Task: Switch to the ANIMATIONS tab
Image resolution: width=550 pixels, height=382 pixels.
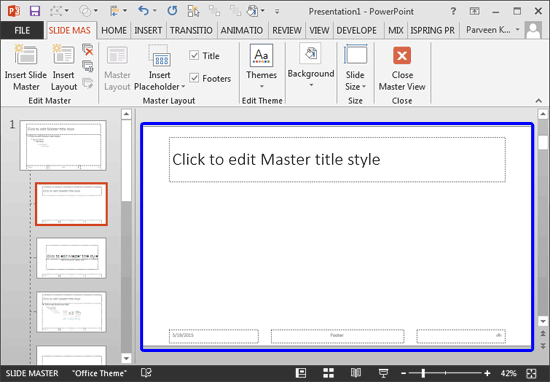Action: coord(242,31)
